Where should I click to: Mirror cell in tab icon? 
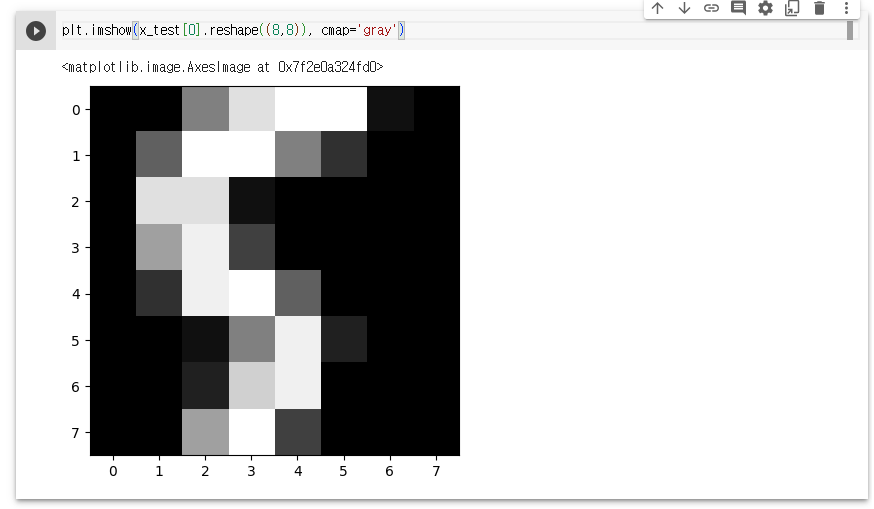point(792,8)
